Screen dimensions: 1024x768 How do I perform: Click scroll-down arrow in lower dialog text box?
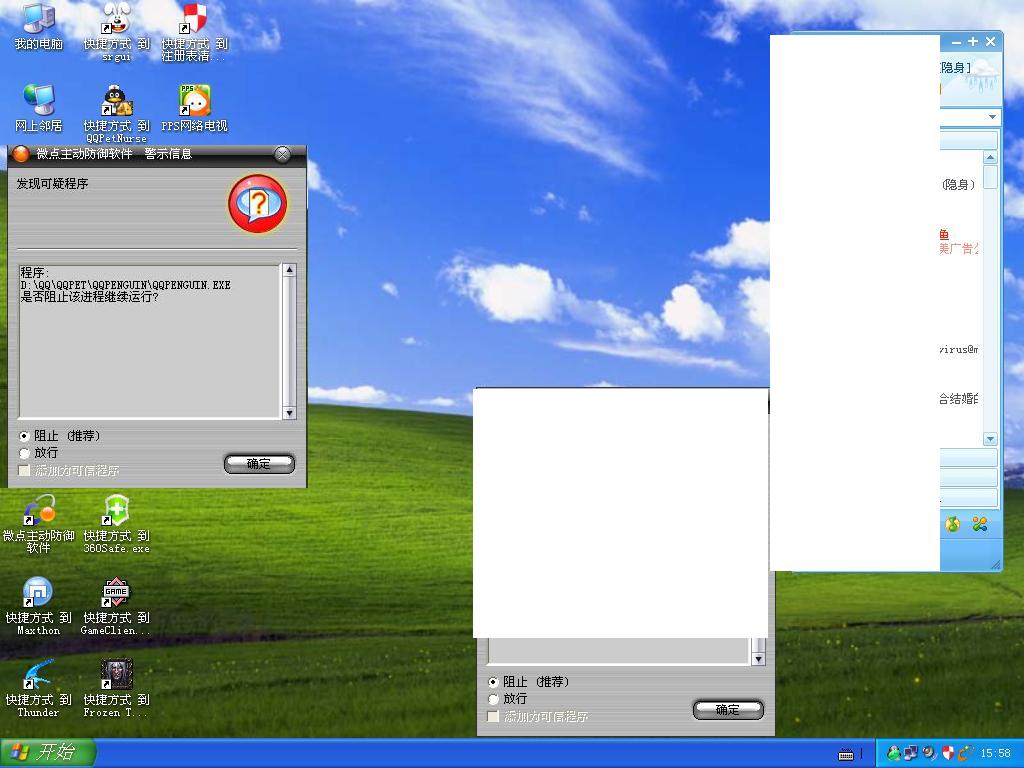pos(758,659)
